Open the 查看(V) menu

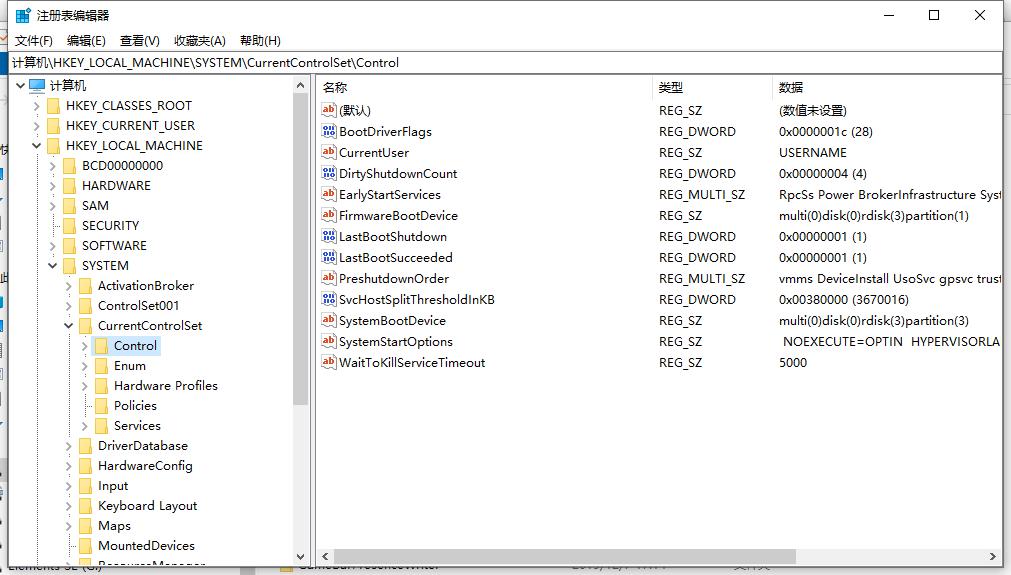(x=140, y=41)
